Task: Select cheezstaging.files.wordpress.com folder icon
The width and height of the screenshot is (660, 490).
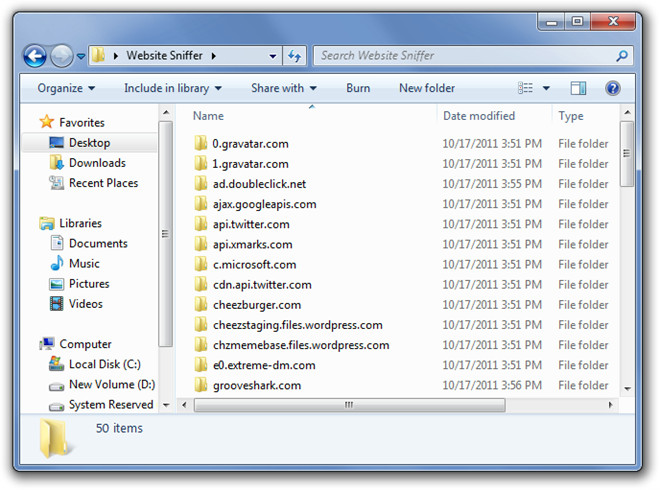Action: [201, 325]
